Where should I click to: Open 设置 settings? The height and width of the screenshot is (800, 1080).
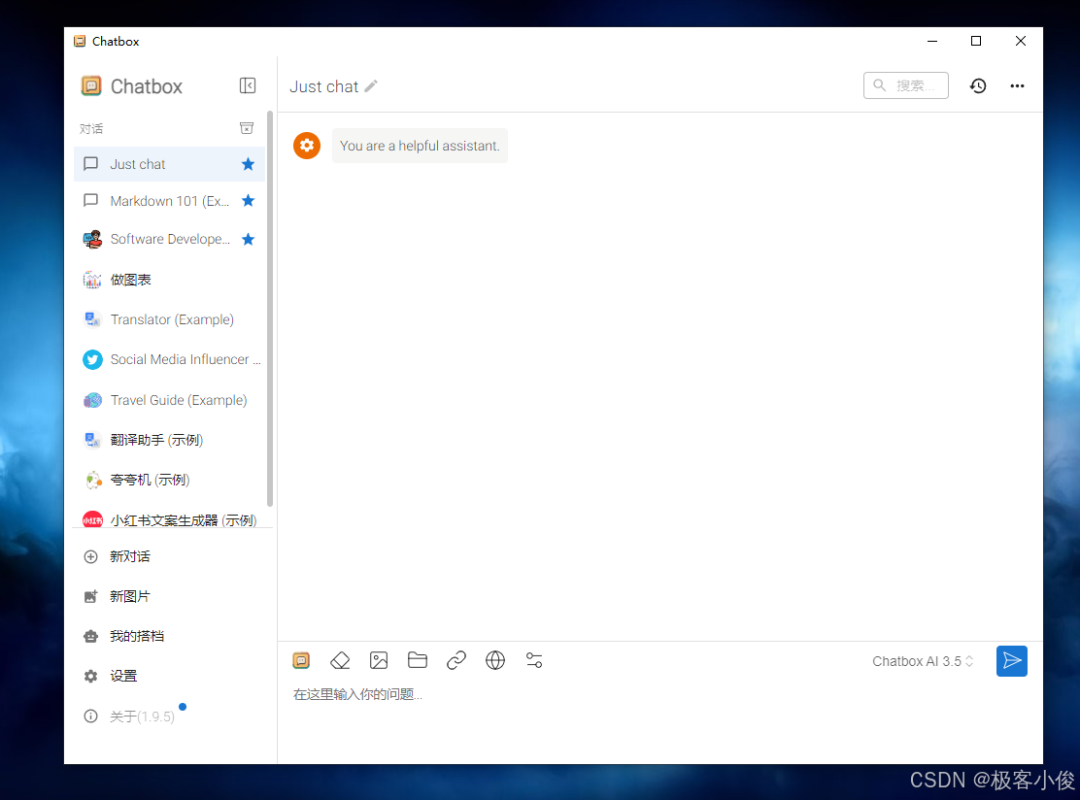170,676
